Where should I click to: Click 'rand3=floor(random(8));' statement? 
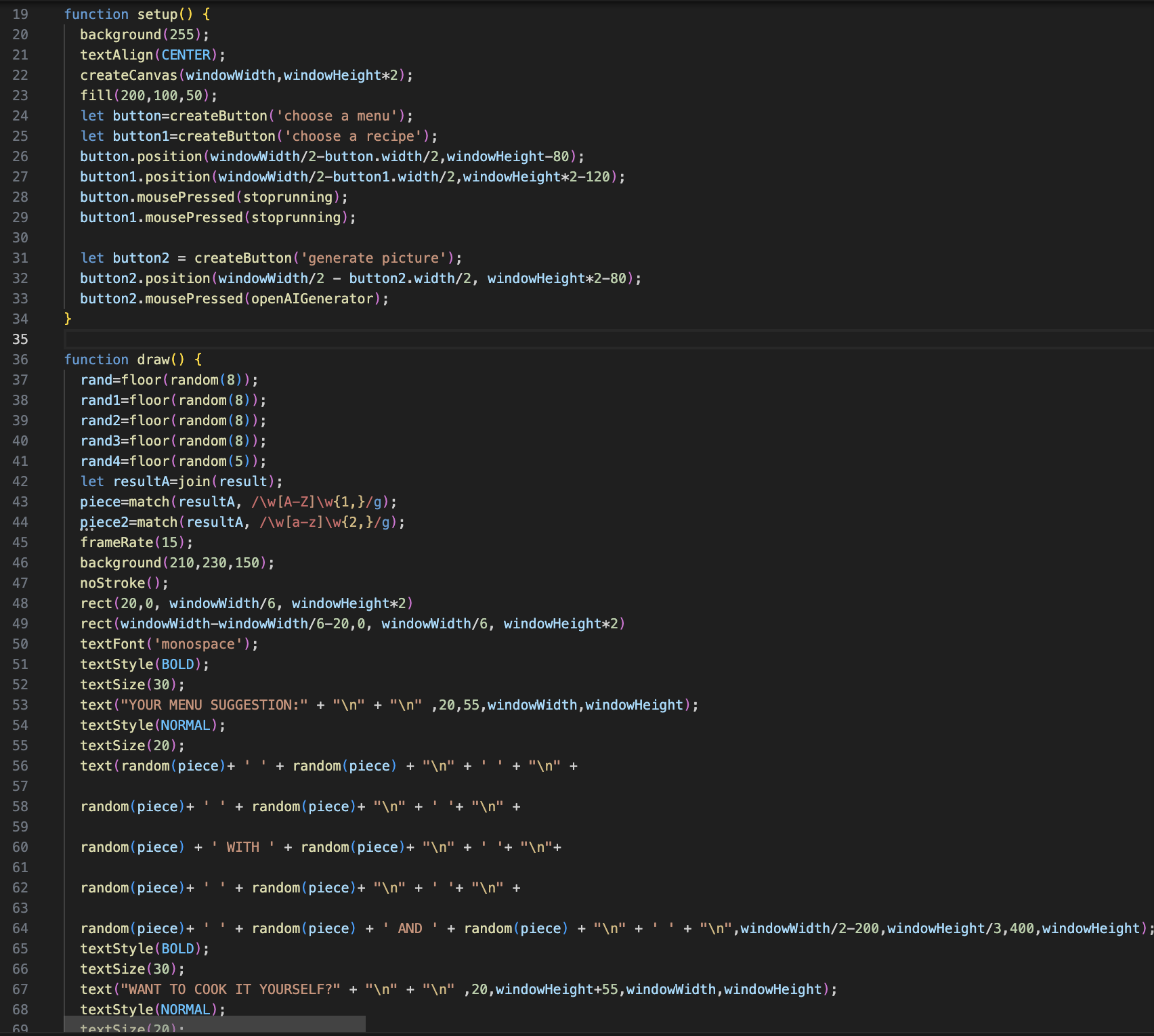pos(173,441)
